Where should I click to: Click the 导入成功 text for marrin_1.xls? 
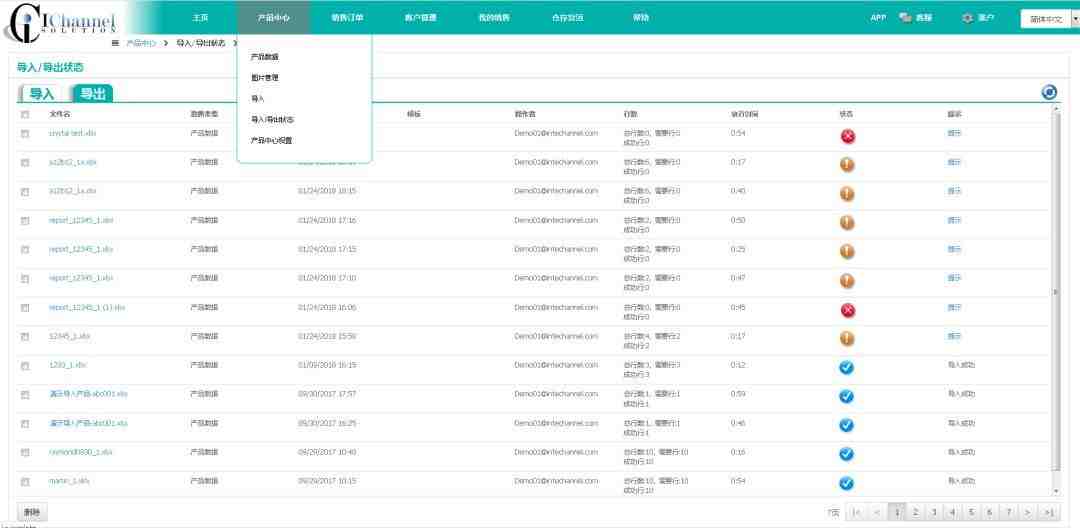tap(962, 481)
